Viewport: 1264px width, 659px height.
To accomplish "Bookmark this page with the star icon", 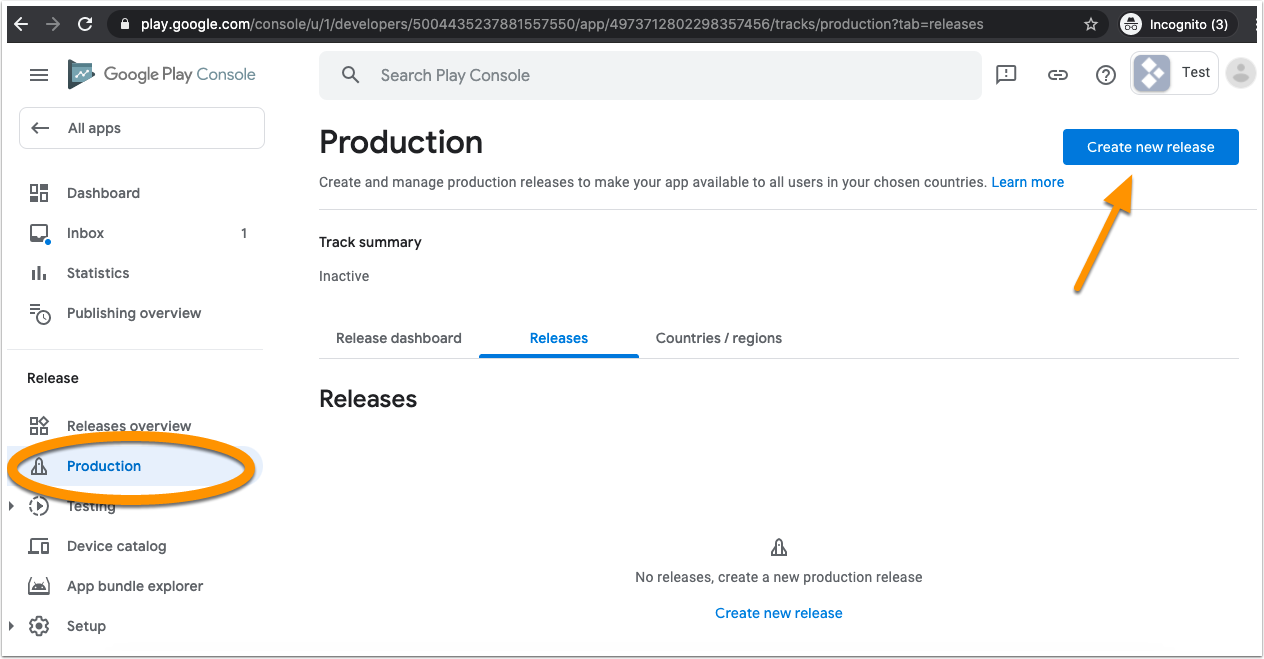I will point(1091,24).
